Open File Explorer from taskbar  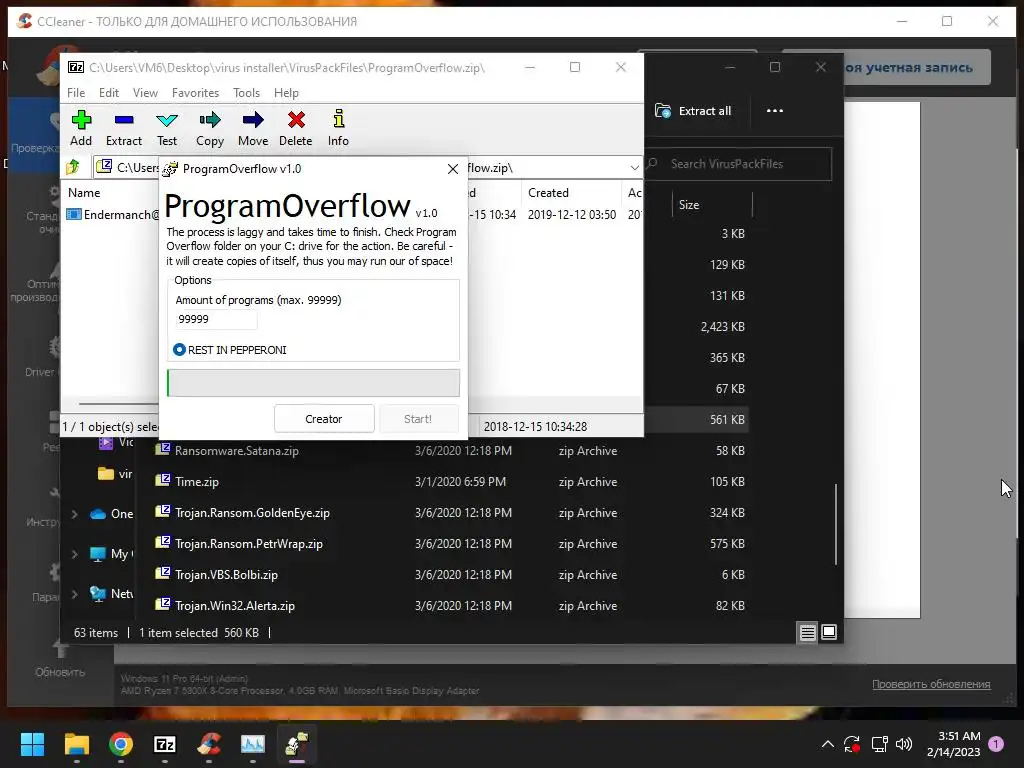76,744
